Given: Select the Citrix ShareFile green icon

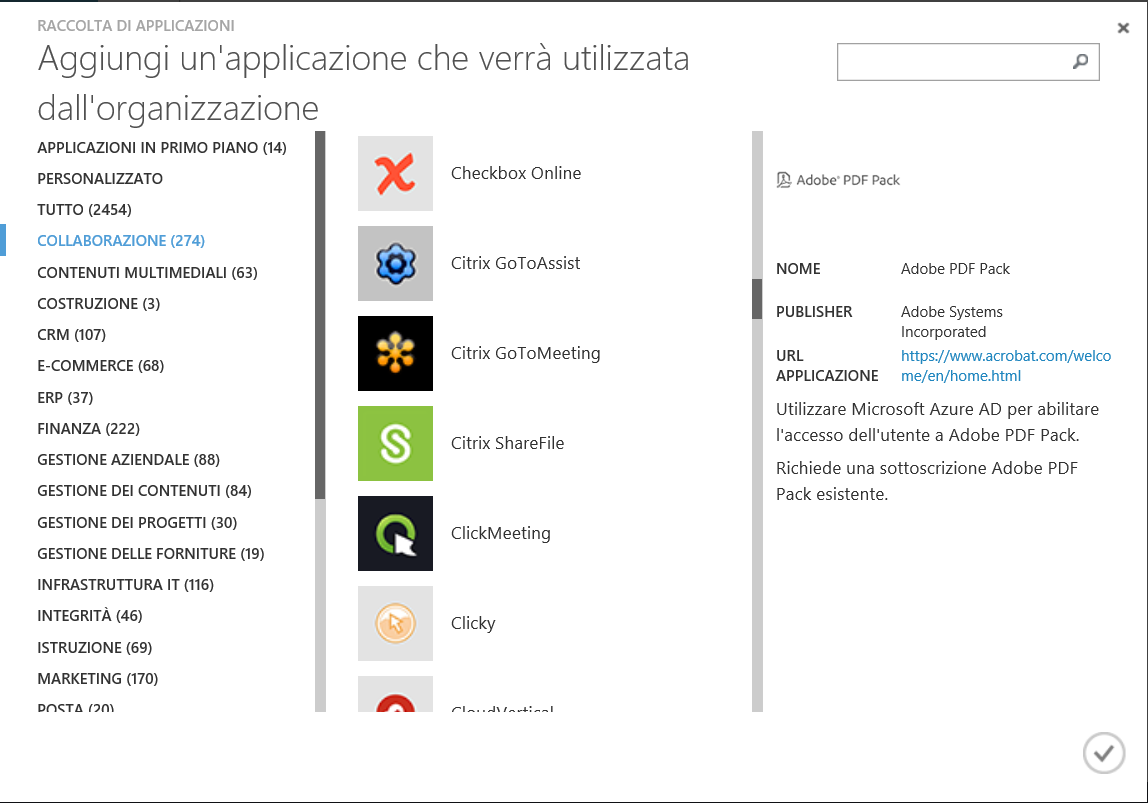Looking at the screenshot, I should (395, 444).
